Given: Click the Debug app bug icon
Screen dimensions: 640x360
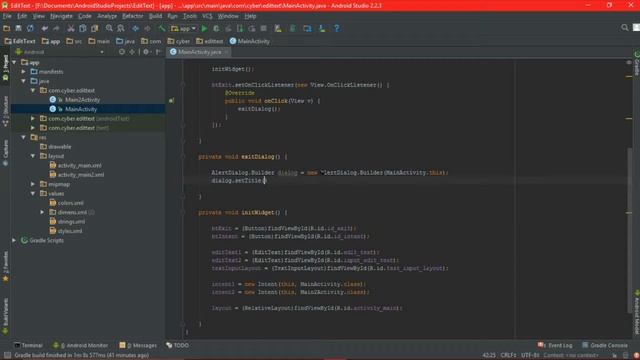Looking at the screenshot, I should [216, 29].
